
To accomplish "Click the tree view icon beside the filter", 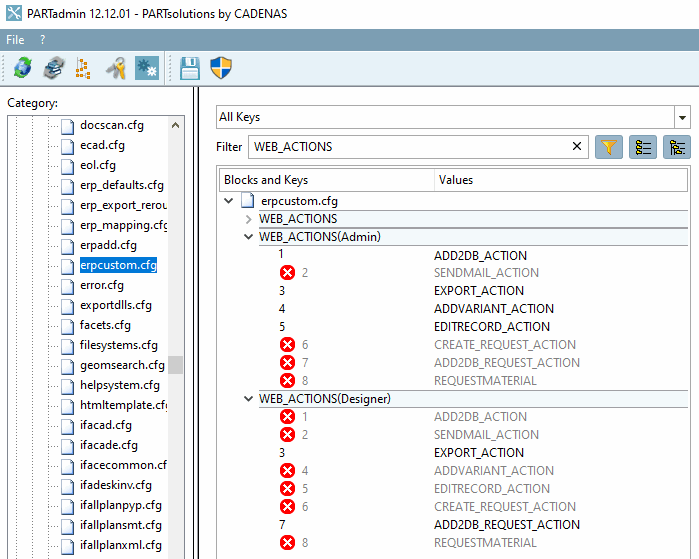I will [677, 147].
